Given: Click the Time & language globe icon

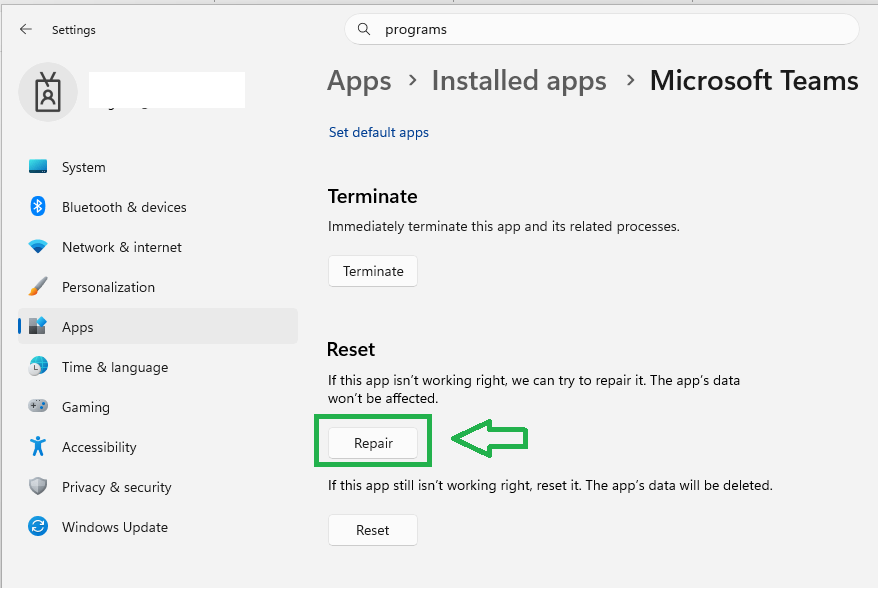Looking at the screenshot, I should 38,367.
